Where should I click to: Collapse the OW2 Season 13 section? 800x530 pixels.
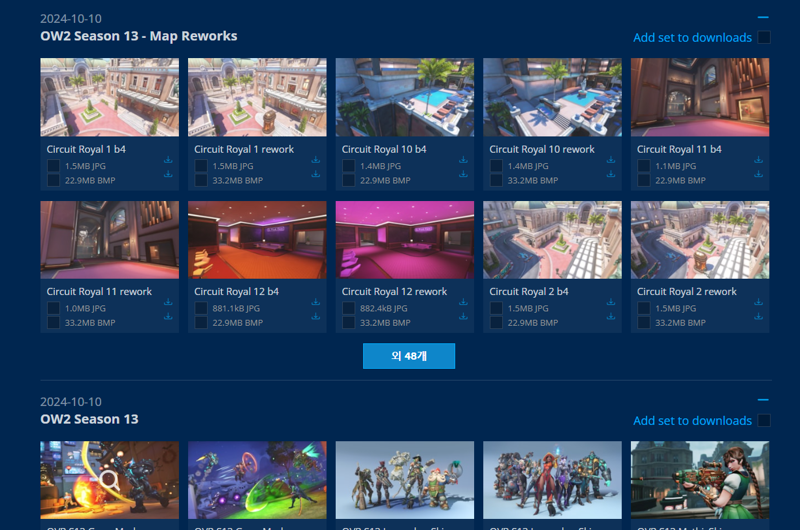click(763, 400)
